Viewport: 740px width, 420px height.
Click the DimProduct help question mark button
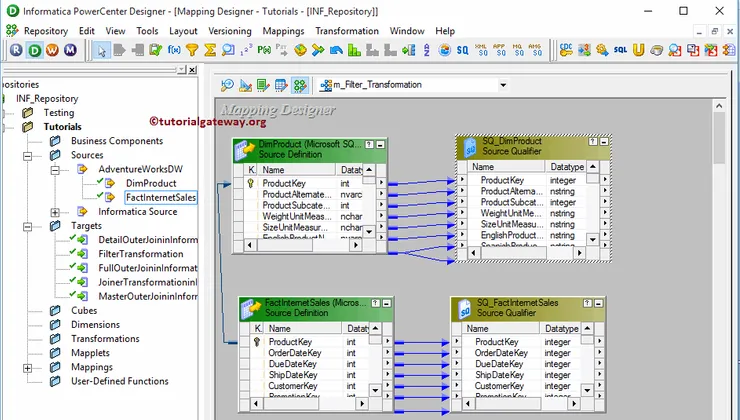pos(369,144)
